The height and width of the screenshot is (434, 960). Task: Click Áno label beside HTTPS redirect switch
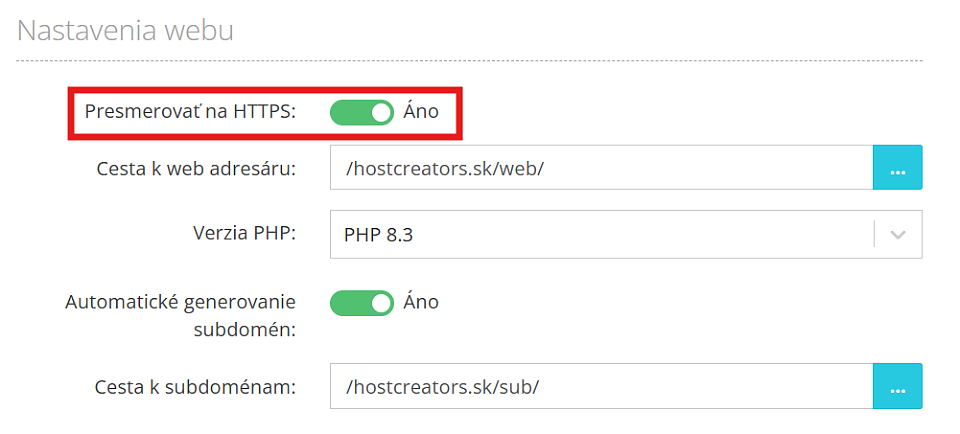[421, 112]
